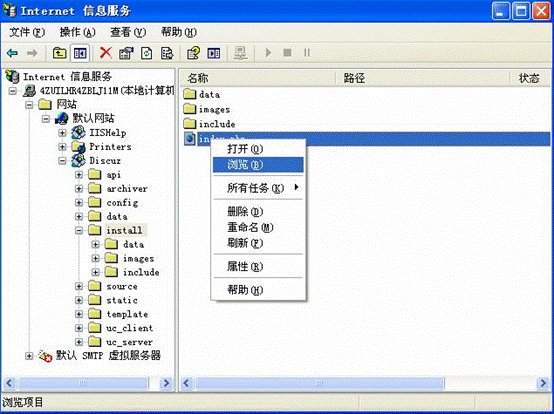The width and height of the screenshot is (554, 414).
Task: Expand the api folder node
Action: point(79,175)
